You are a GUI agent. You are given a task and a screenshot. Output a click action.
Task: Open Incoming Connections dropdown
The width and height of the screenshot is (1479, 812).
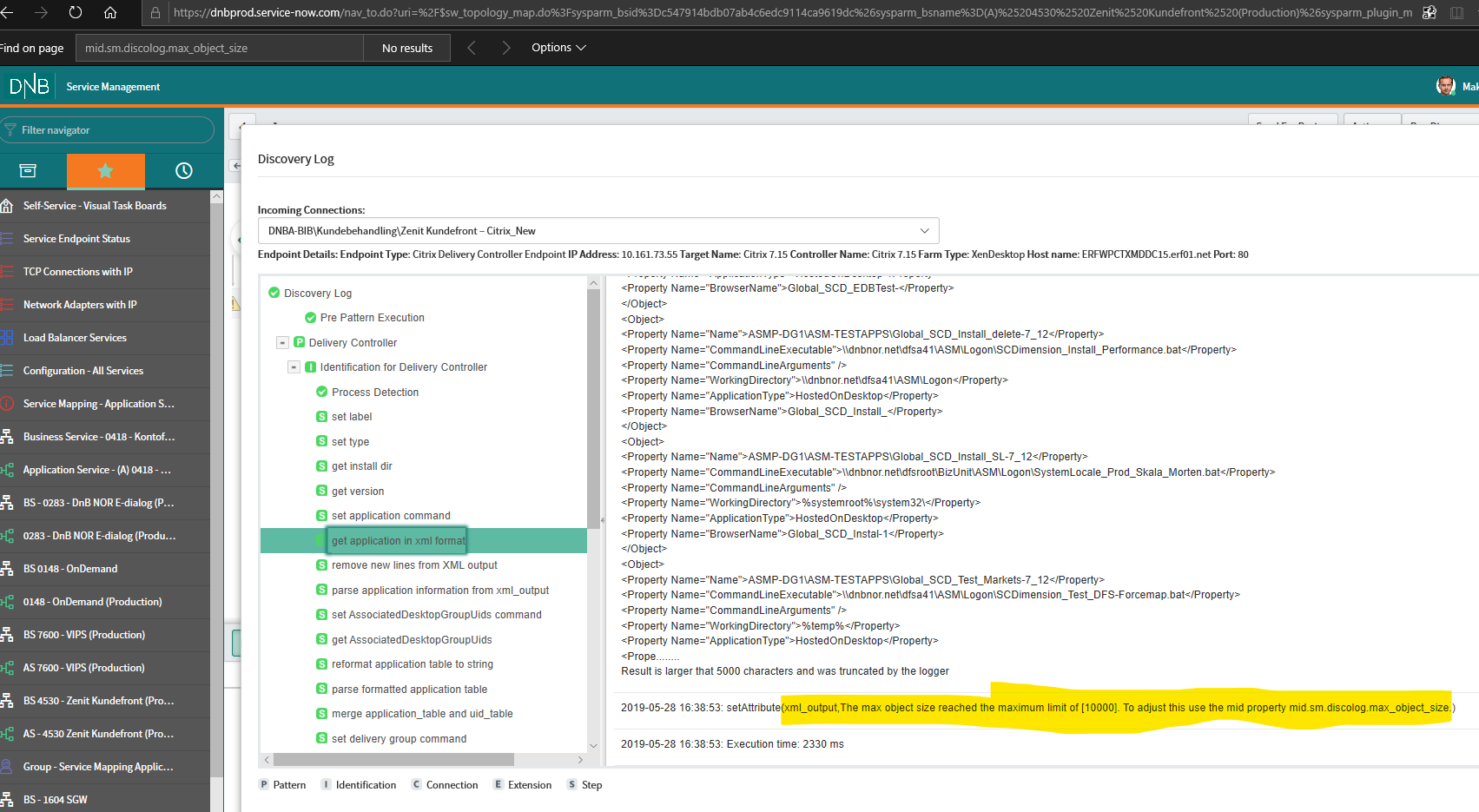pos(598,231)
